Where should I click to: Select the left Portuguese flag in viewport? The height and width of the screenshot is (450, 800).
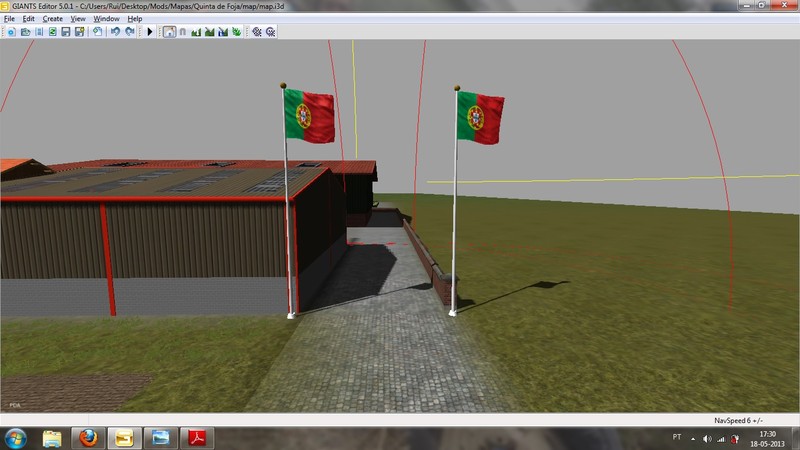click(309, 116)
